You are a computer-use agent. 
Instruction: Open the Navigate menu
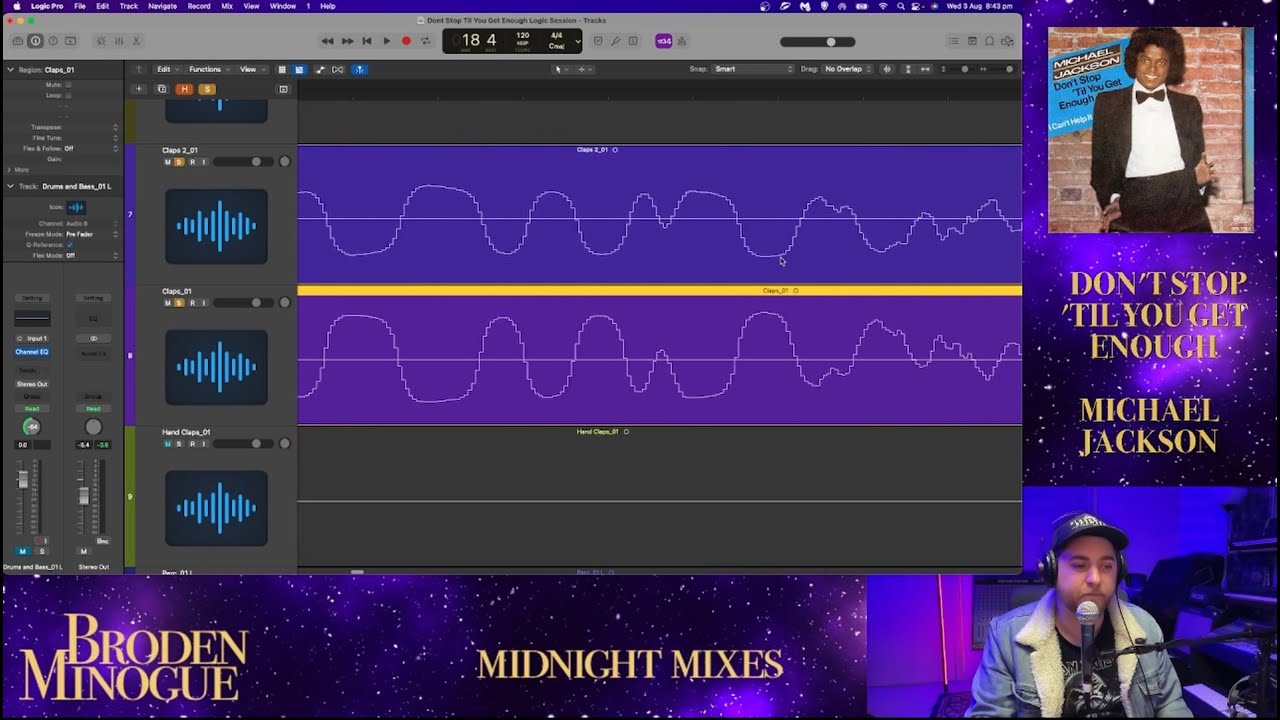(x=162, y=6)
